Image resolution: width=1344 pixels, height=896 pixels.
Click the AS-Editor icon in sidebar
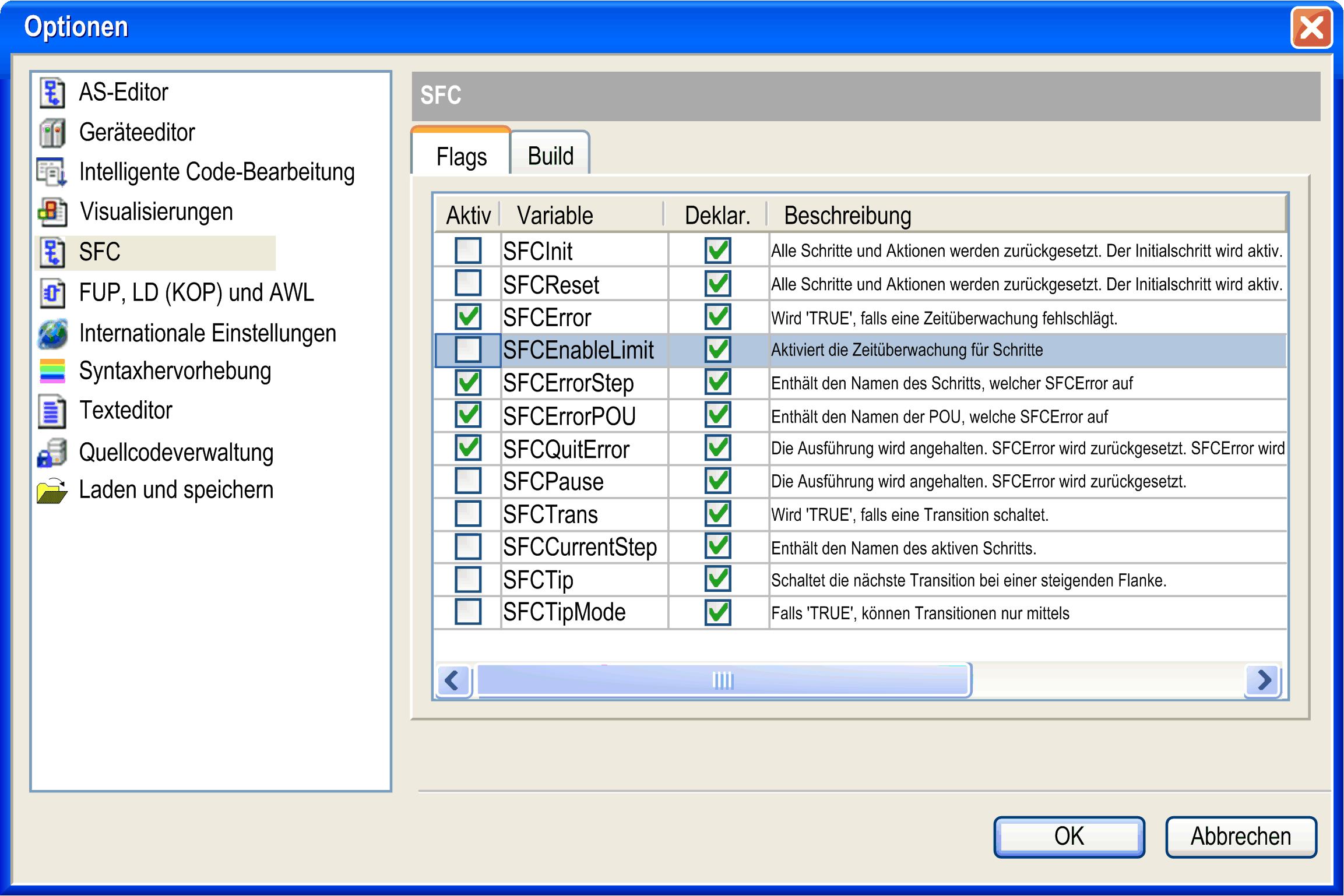pos(52,93)
